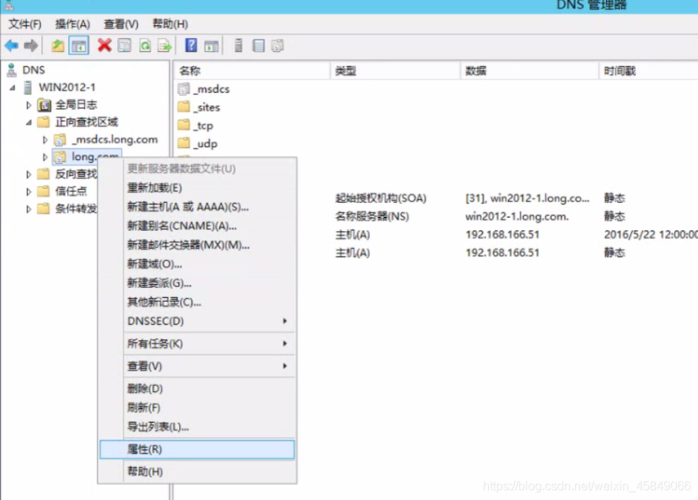Screen dimensions: 698x500
Task: Expand the long.com zone node
Action: (x=45, y=157)
